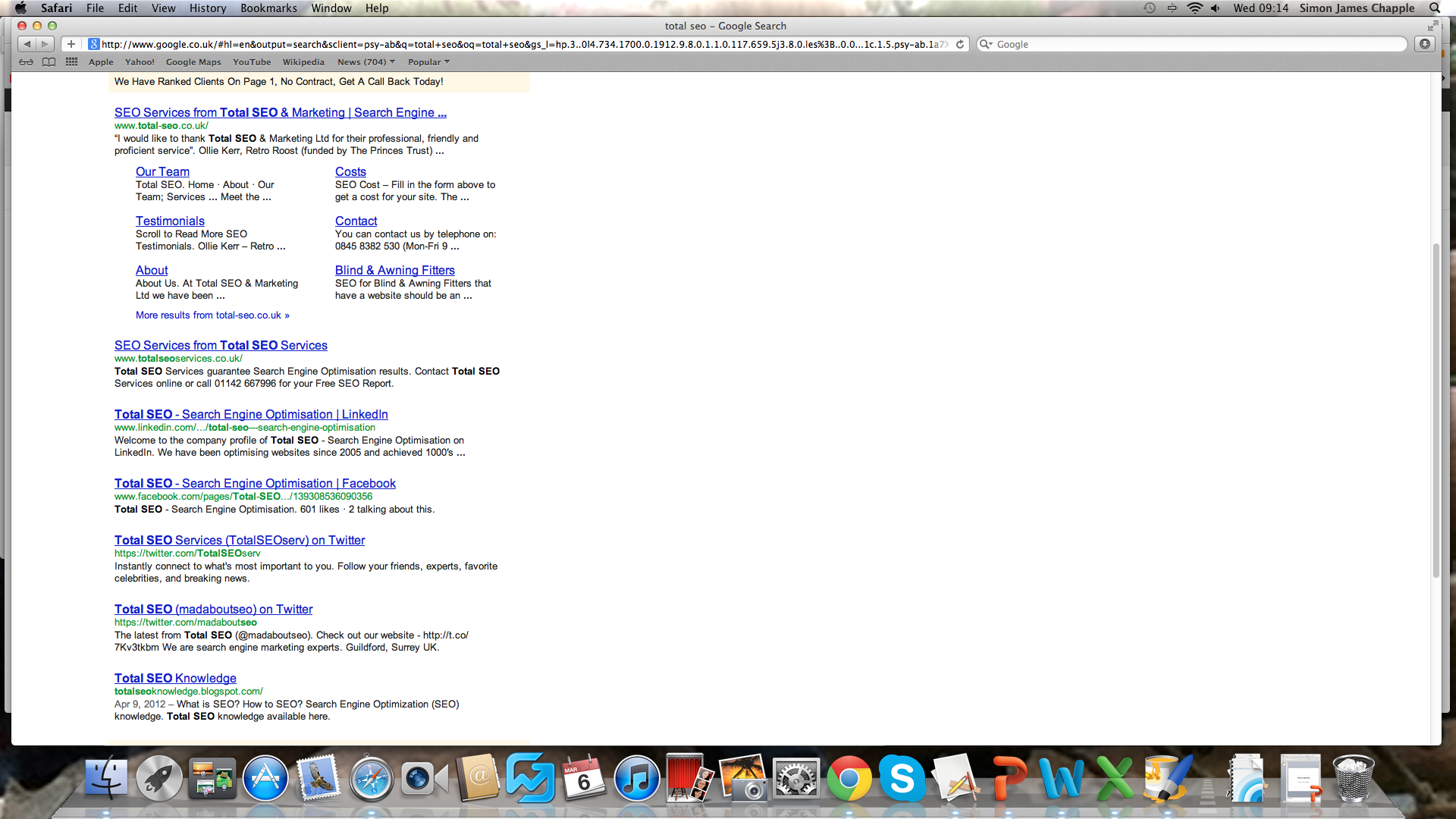
Task: Open the 'Costs' sitelink
Action: click(350, 171)
